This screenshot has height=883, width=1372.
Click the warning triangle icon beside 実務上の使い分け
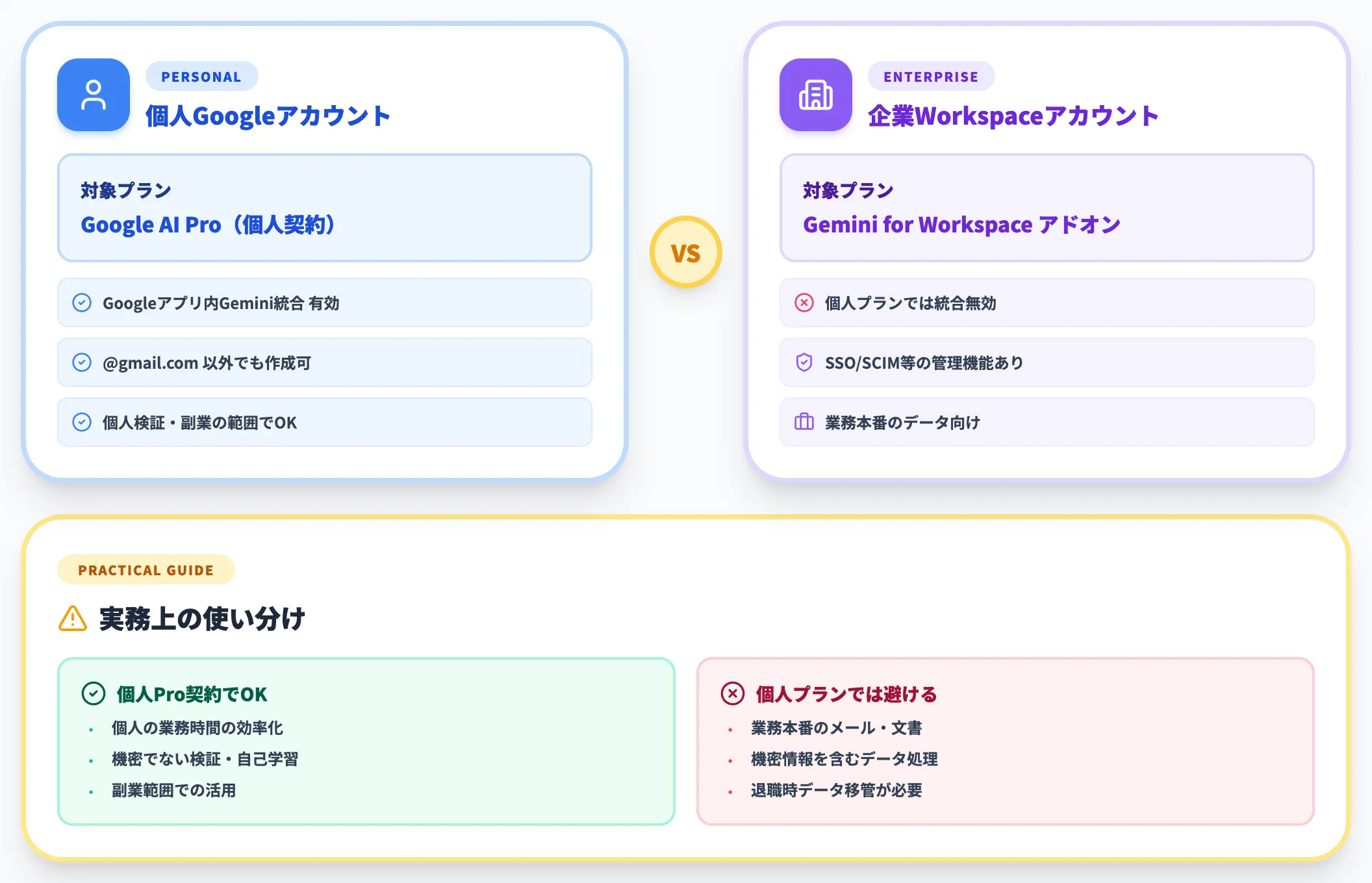pyautogui.click(x=73, y=618)
